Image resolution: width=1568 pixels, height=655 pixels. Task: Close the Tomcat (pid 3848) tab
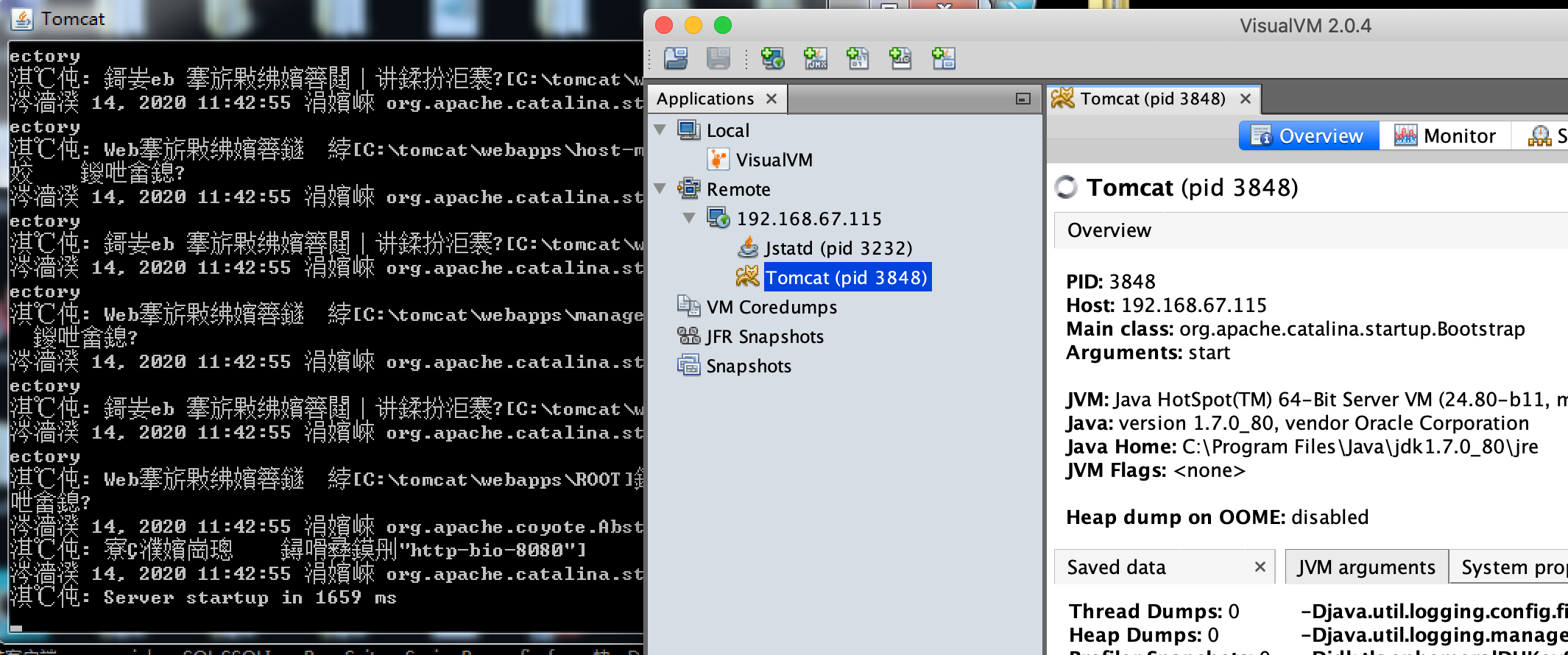[1246, 99]
